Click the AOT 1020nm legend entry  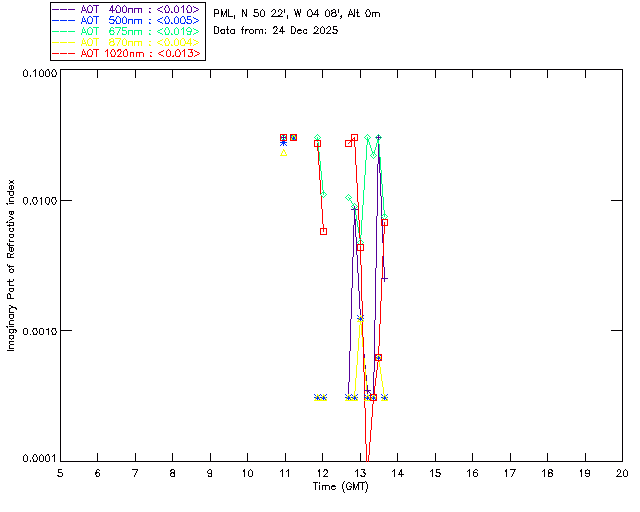[127, 53]
